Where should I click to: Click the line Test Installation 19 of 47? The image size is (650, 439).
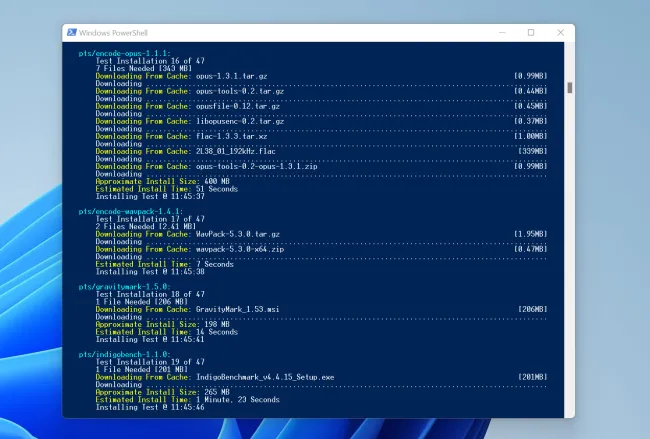[x=150, y=362]
